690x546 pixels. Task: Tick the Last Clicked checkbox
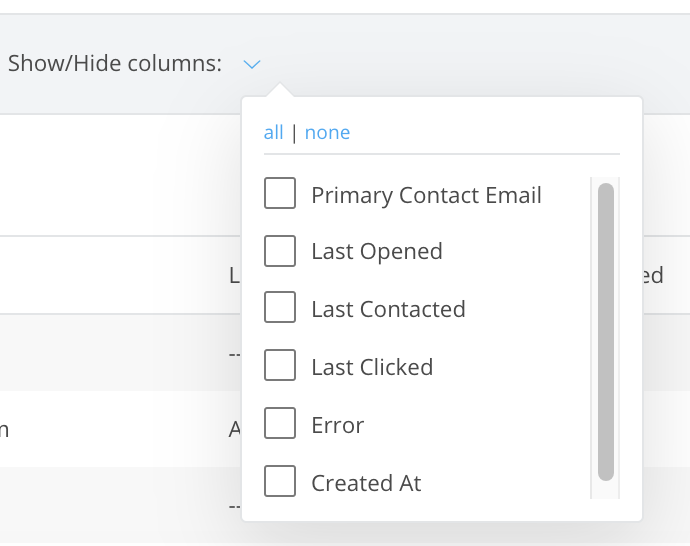click(280, 366)
